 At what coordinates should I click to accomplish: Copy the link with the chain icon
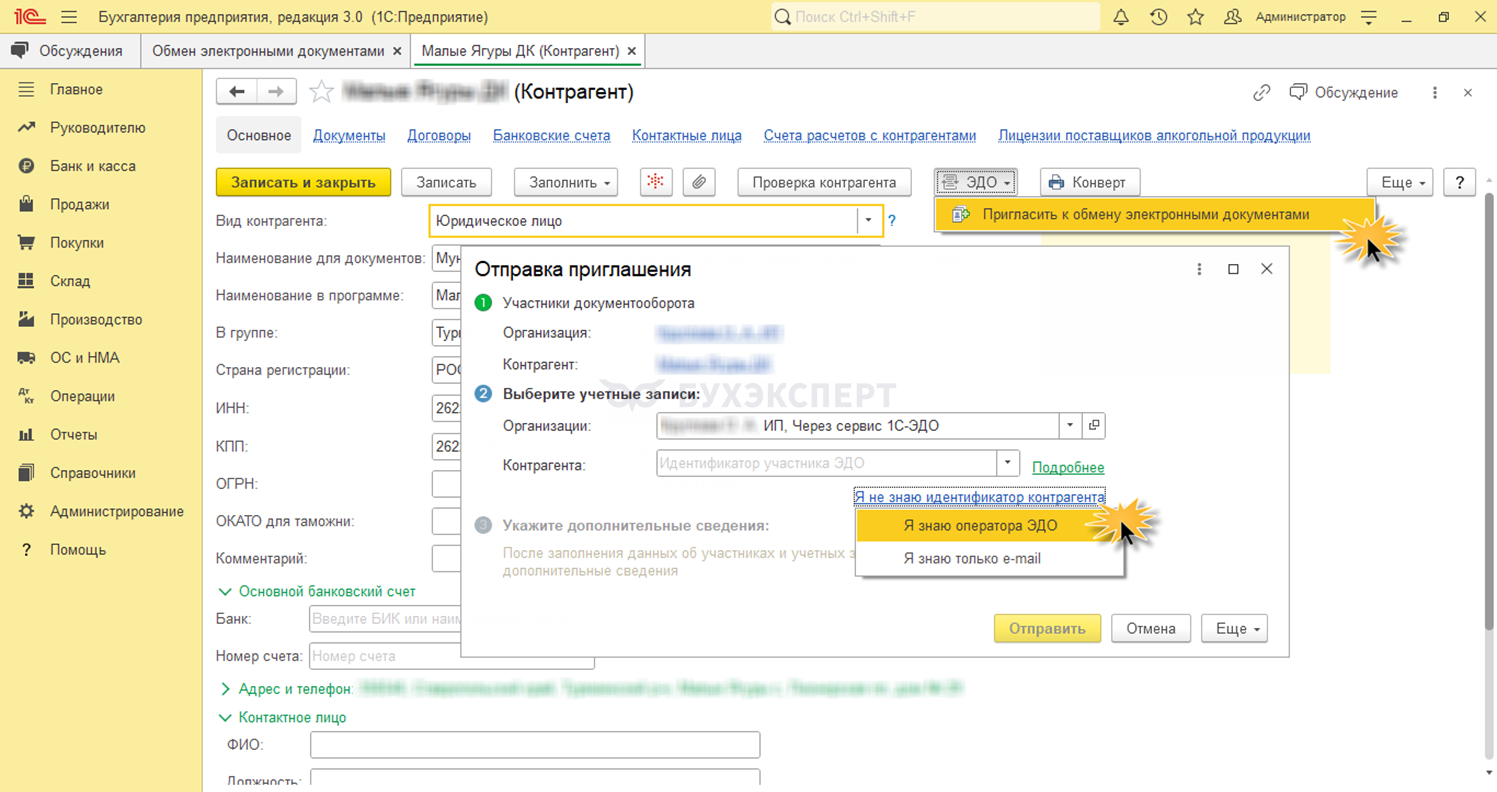(x=1261, y=92)
